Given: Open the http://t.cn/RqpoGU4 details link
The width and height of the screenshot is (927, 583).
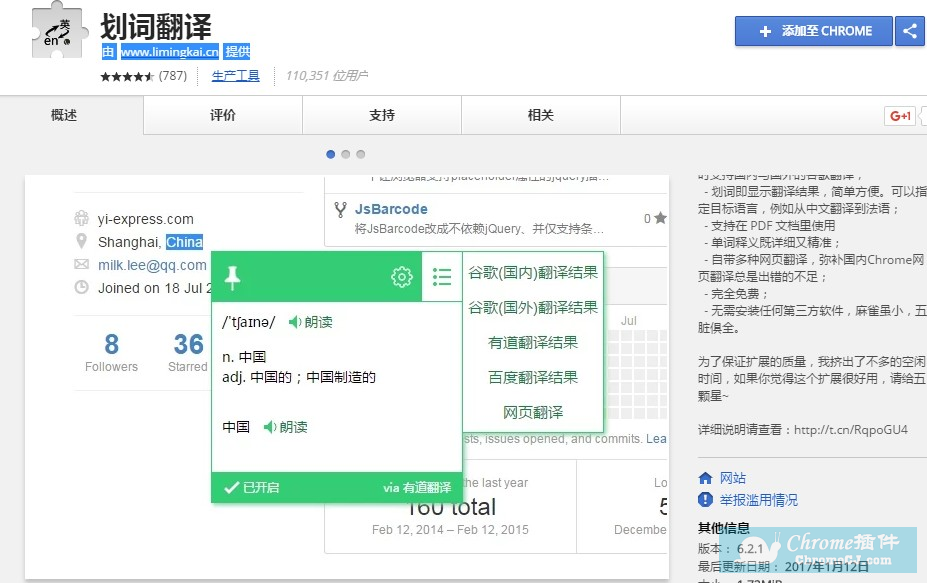Looking at the screenshot, I should click(851, 430).
